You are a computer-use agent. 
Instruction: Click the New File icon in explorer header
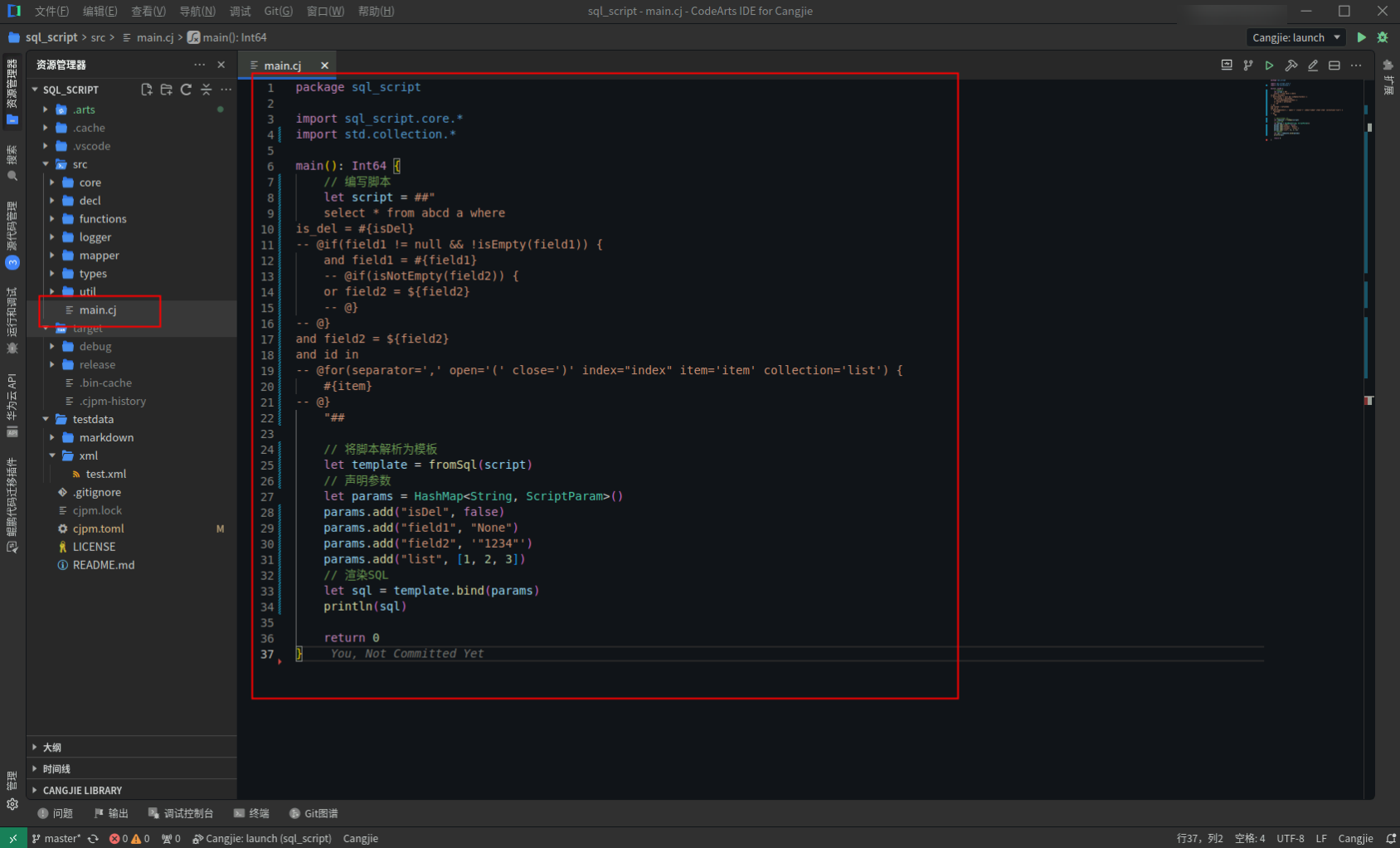click(147, 90)
